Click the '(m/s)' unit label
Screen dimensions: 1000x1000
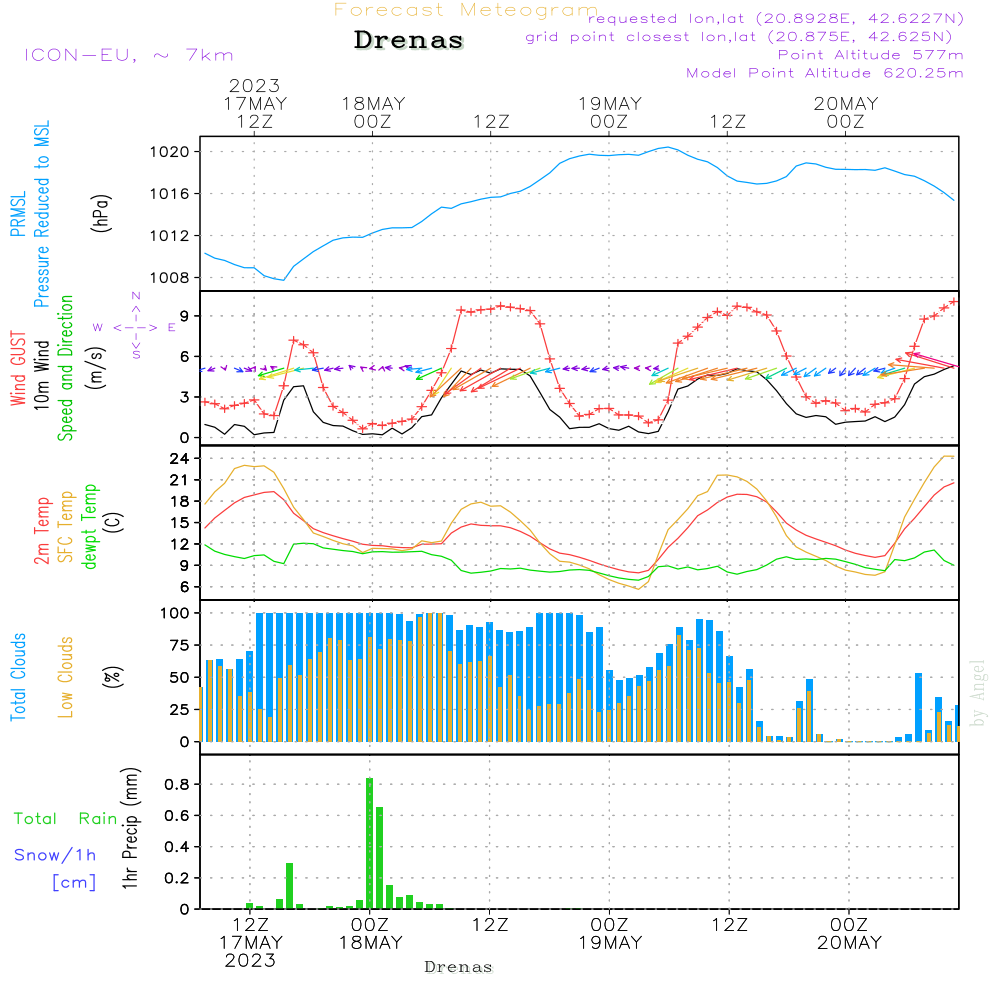click(96, 368)
